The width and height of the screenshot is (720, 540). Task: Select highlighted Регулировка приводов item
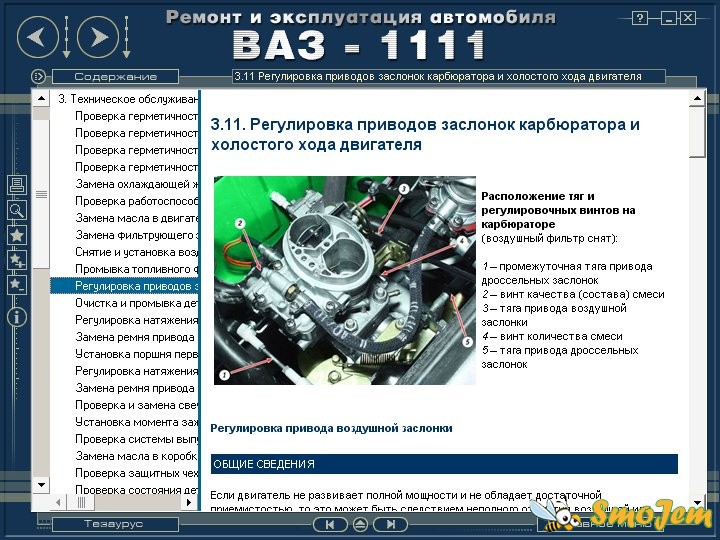124,286
